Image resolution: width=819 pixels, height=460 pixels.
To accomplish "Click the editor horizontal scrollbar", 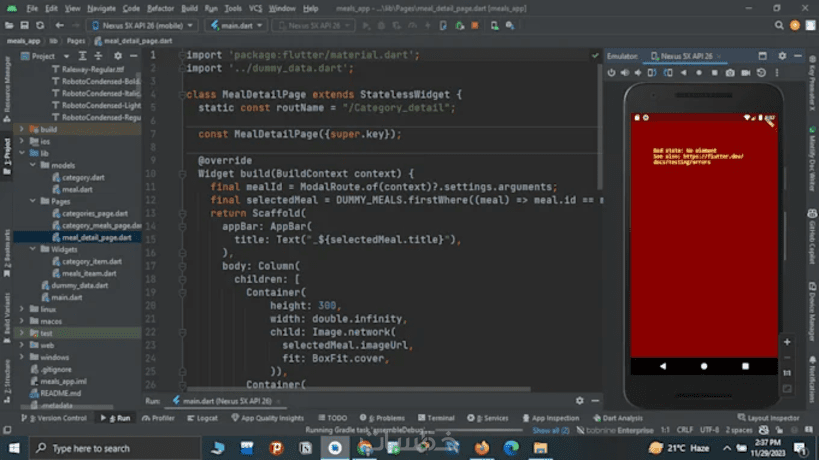I will 358,389.
